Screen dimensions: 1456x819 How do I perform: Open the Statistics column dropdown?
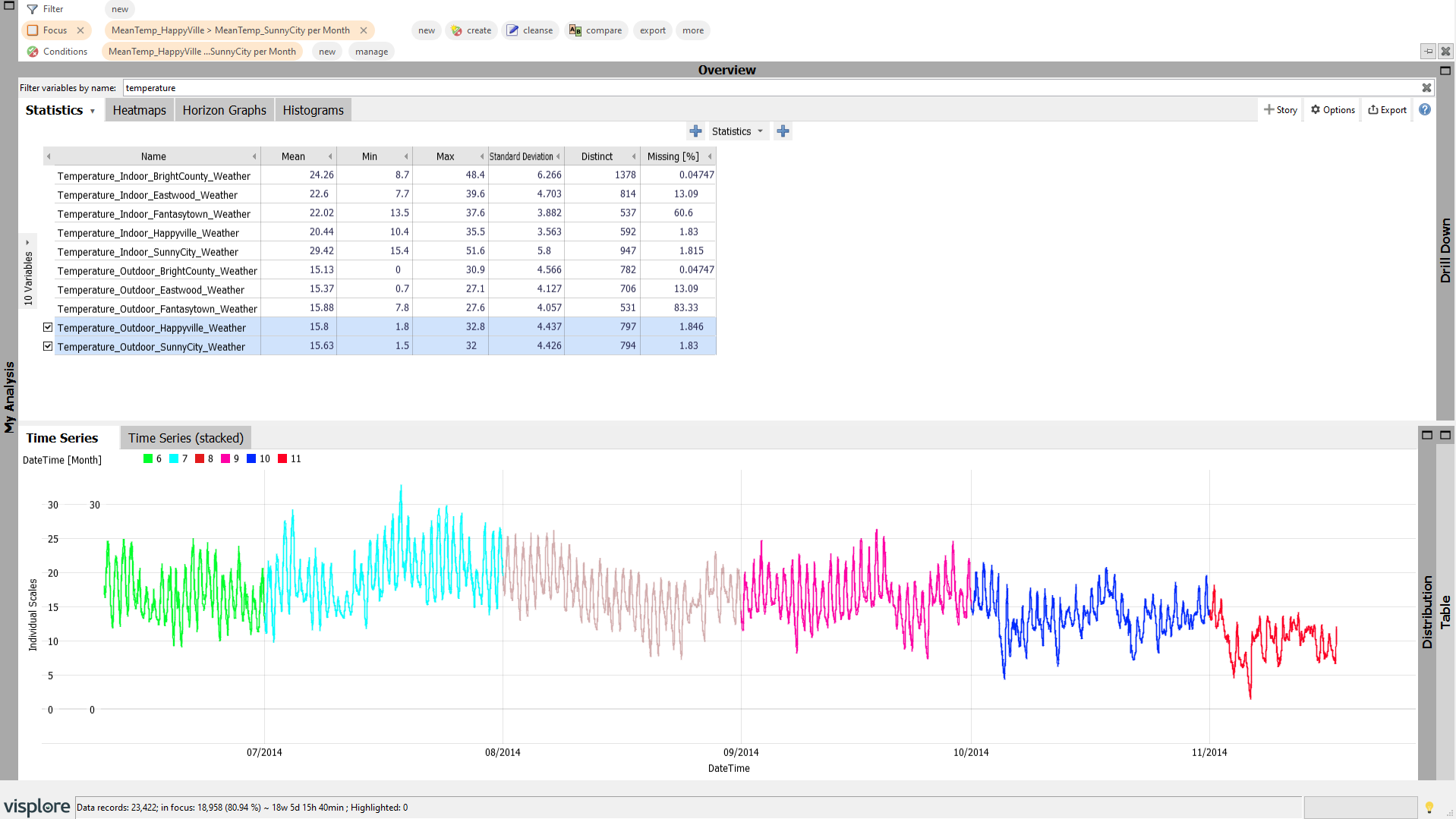pos(737,131)
